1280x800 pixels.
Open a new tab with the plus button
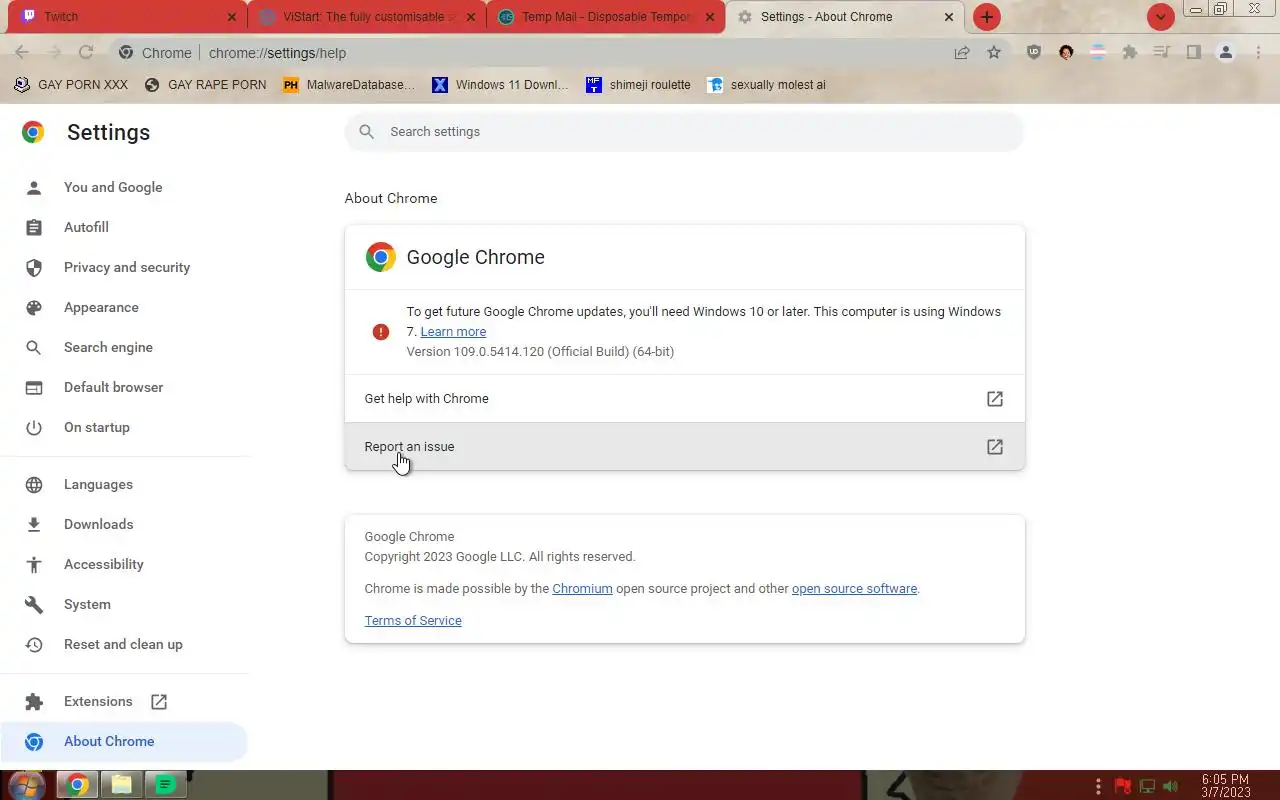987,17
